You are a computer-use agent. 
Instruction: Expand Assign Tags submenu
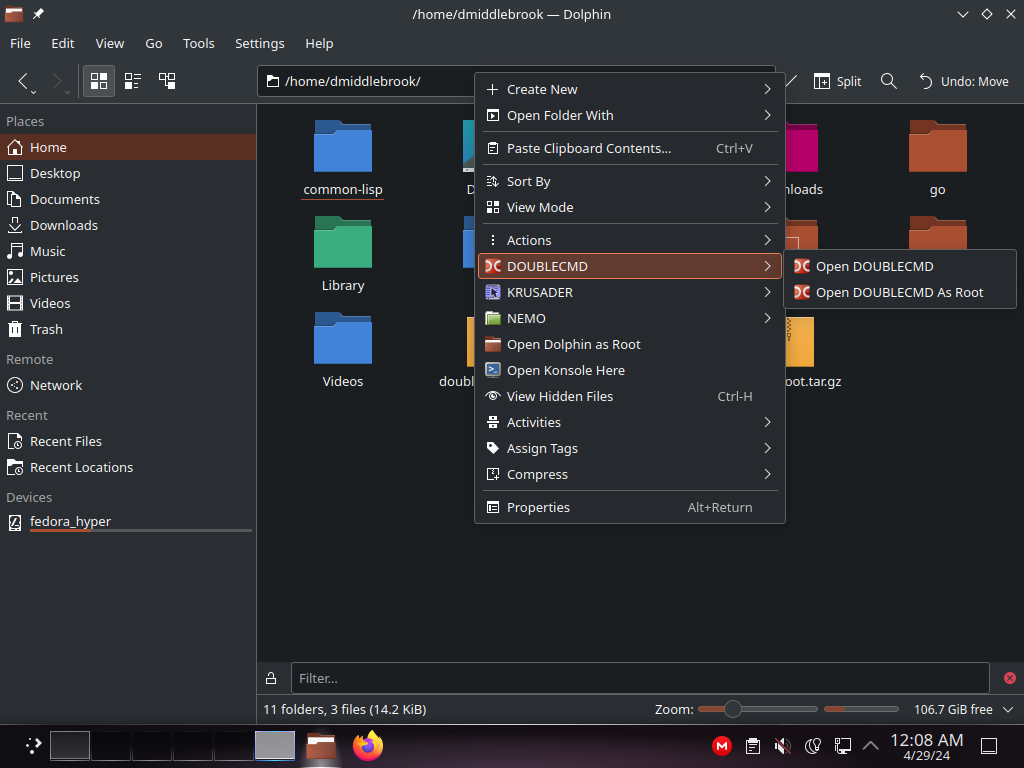630,449
